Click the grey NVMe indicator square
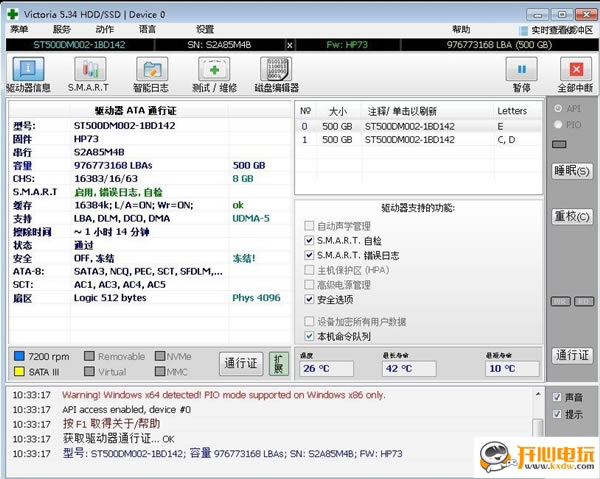This screenshot has width=600, height=479. [160, 356]
